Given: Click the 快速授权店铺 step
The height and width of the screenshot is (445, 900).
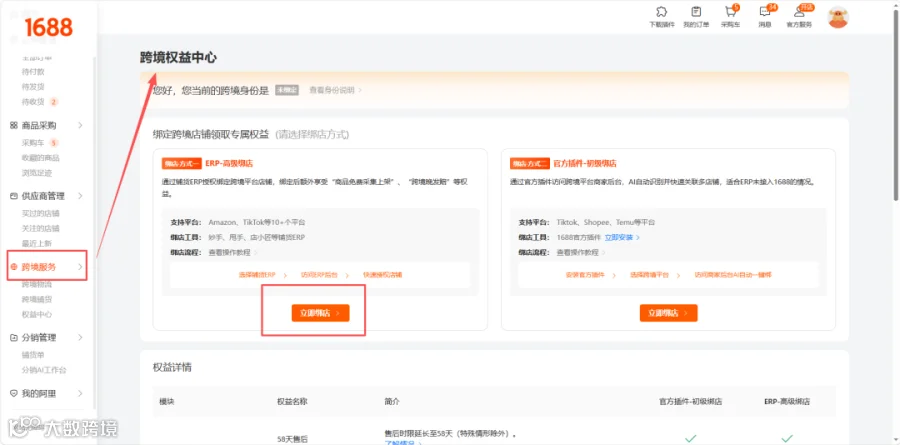Looking at the screenshot, I should click(382, 275).
